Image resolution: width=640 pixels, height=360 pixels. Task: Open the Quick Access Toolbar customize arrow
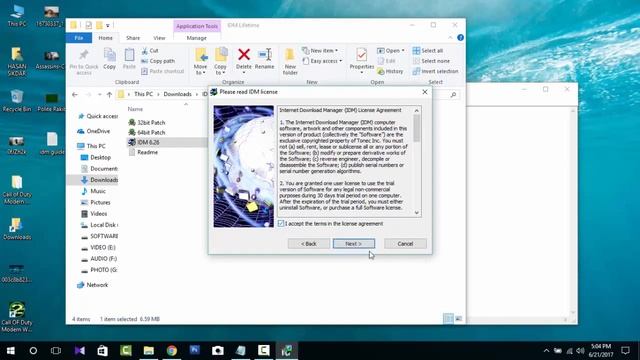tap(108, 26)
